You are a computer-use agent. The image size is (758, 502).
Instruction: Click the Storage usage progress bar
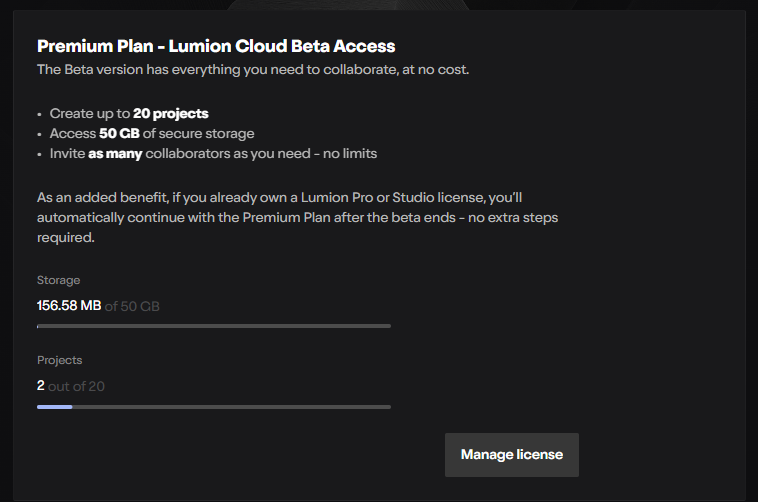point(213,326)
